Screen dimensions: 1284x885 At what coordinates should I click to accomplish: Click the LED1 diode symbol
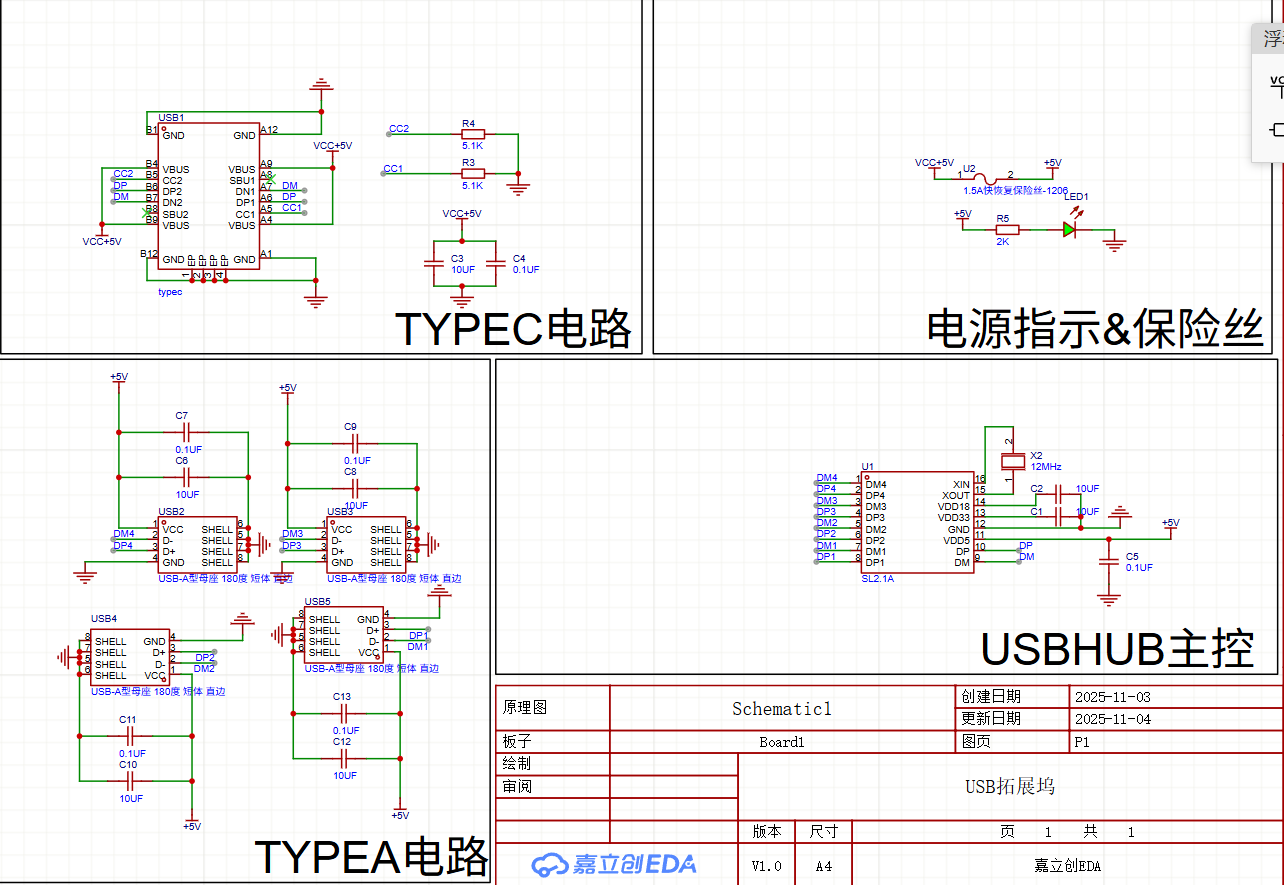(1069, 229)
